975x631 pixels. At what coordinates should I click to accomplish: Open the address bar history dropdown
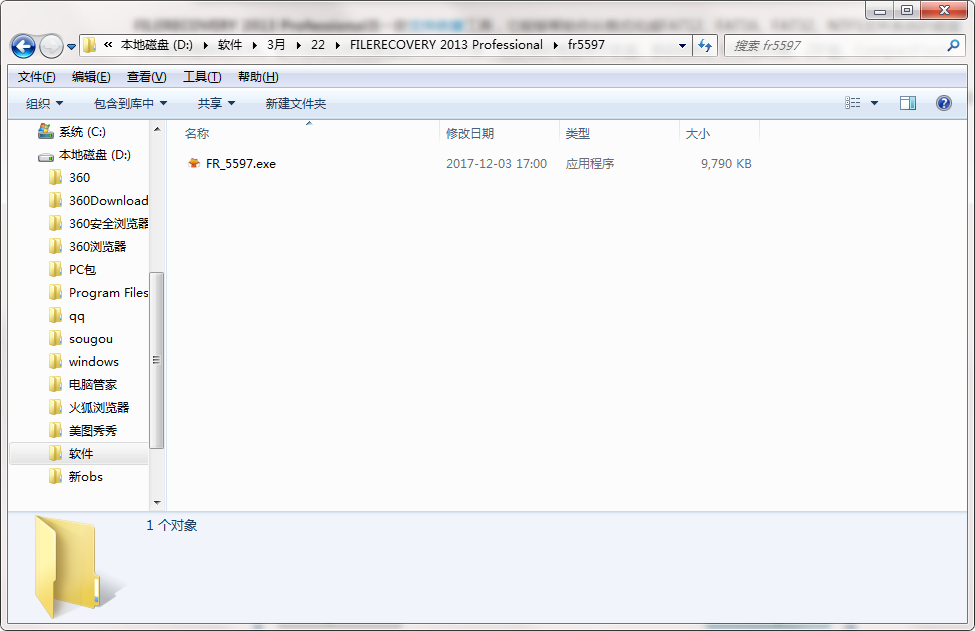pos(682,45)
